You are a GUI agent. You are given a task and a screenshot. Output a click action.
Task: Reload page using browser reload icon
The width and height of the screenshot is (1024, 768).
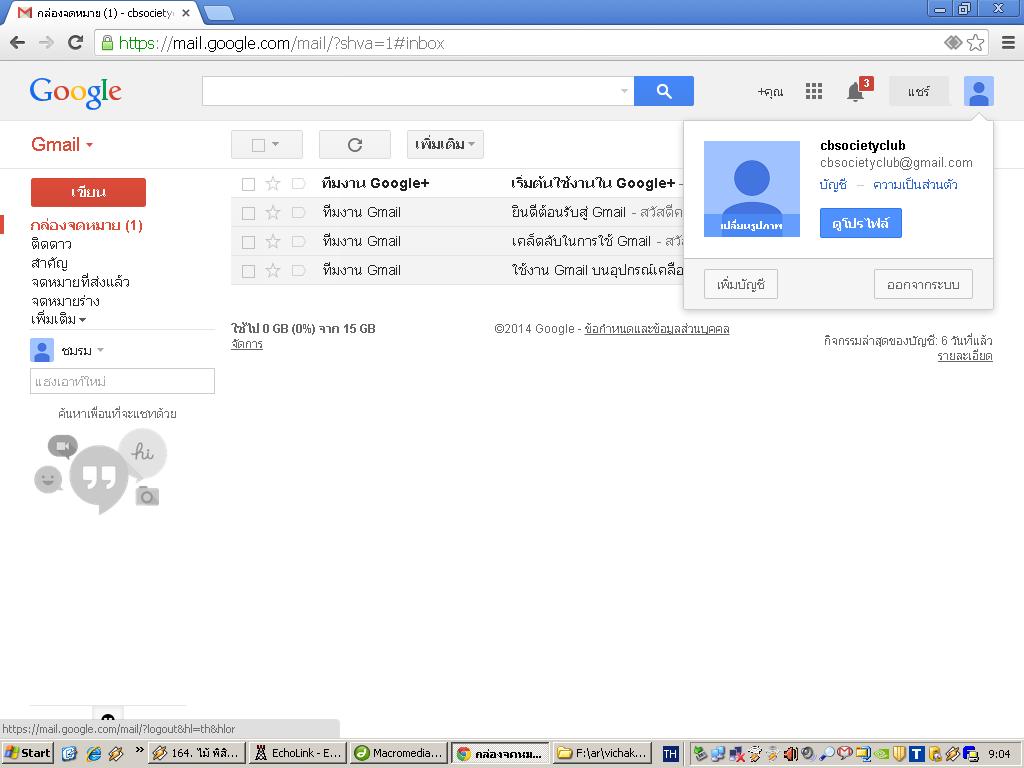pyautogui.click(x=76, y=42)
